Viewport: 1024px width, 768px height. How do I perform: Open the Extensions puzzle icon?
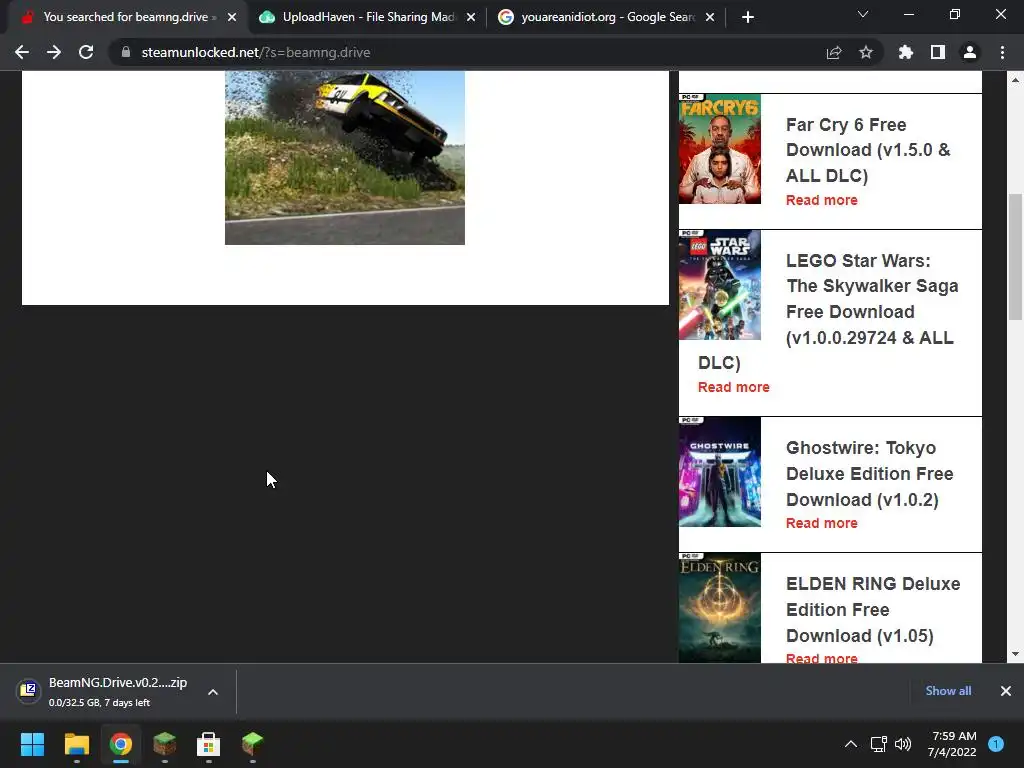[x=906, y=52]
